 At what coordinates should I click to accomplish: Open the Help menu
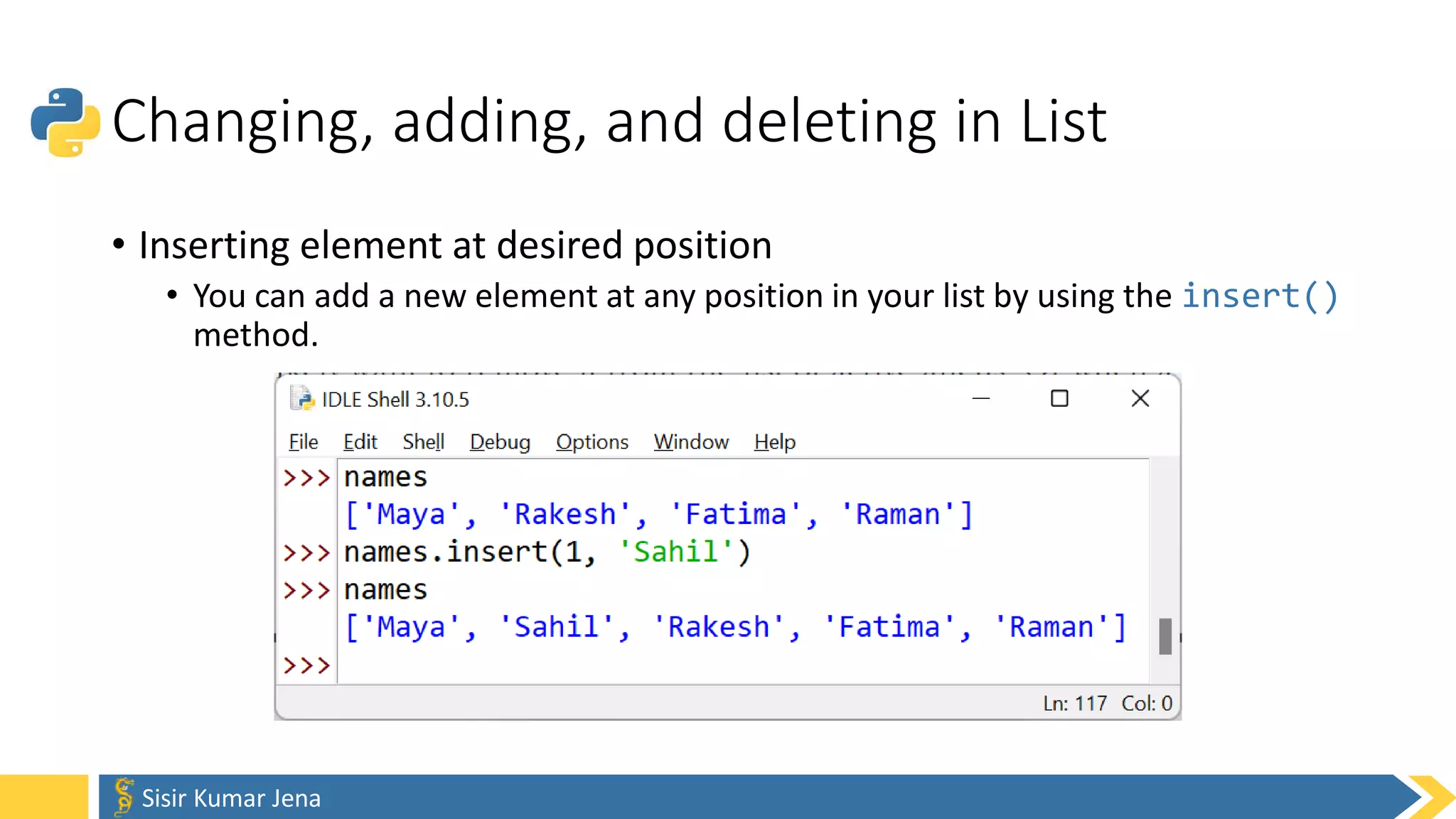click(774, 441)
